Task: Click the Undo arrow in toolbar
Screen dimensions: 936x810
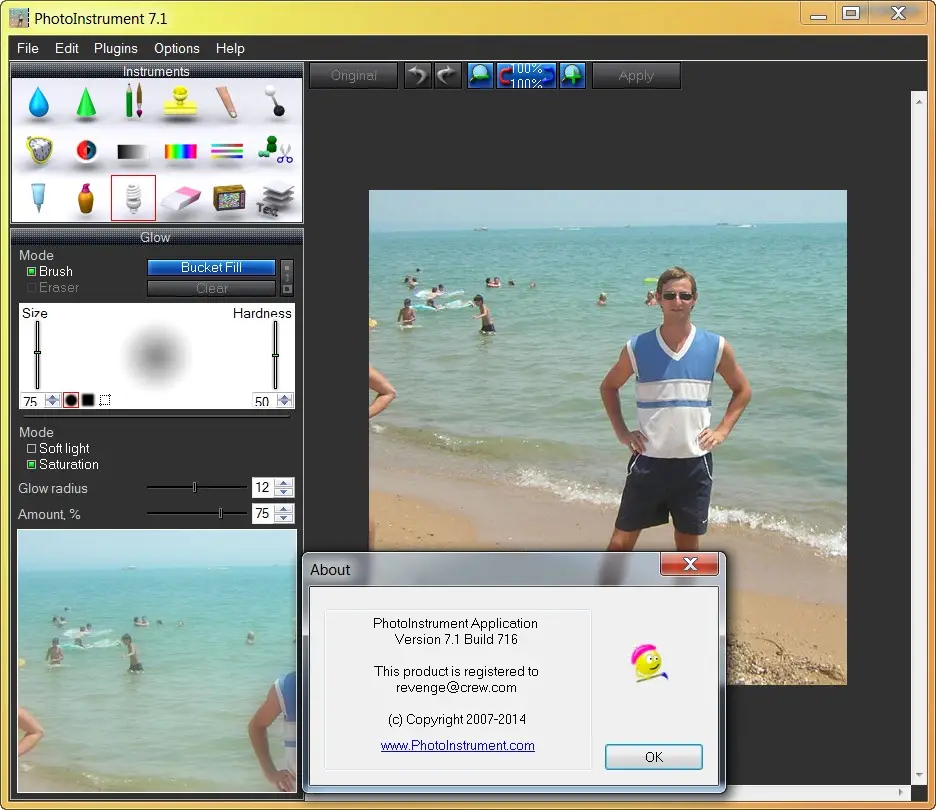Action: (418, 76)
